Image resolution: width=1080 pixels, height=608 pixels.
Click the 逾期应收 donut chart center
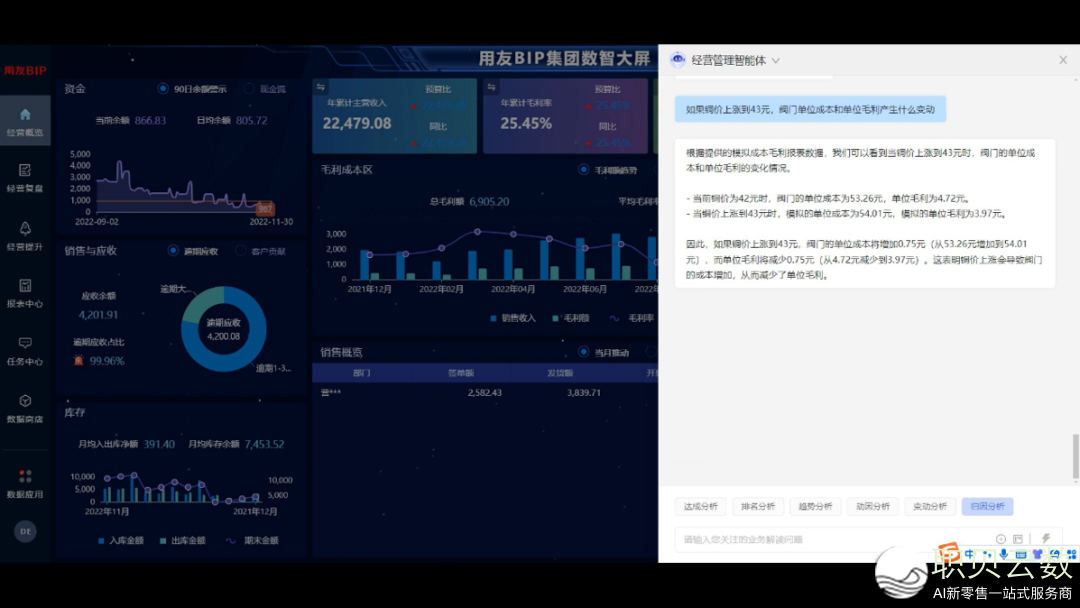[x=223, y=329]
